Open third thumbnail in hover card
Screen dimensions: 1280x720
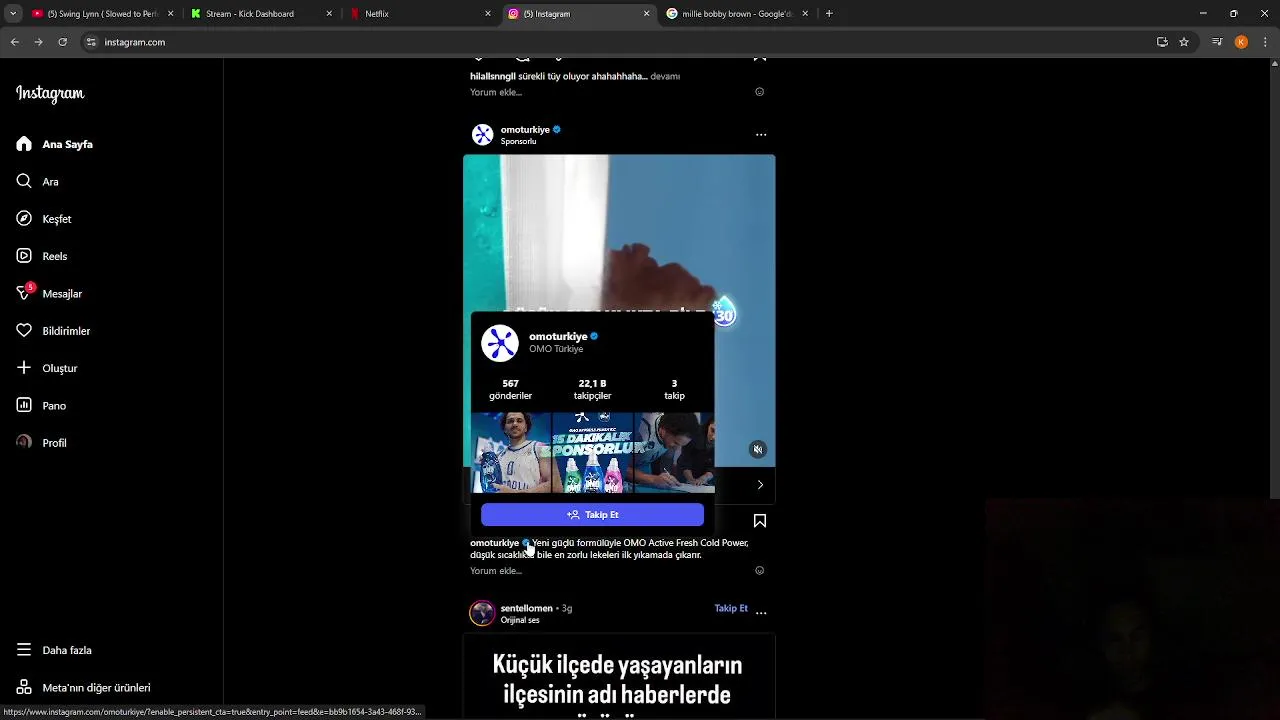coord(674,453)
